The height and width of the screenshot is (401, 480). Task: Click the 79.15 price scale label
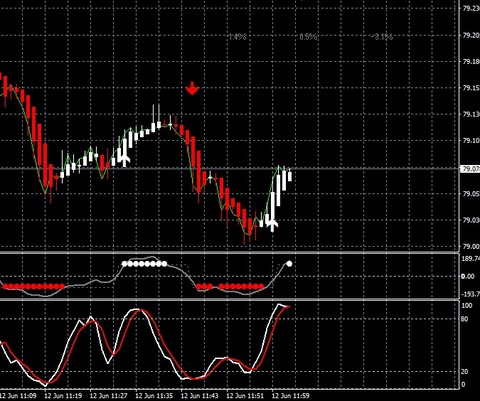(471, 88)
